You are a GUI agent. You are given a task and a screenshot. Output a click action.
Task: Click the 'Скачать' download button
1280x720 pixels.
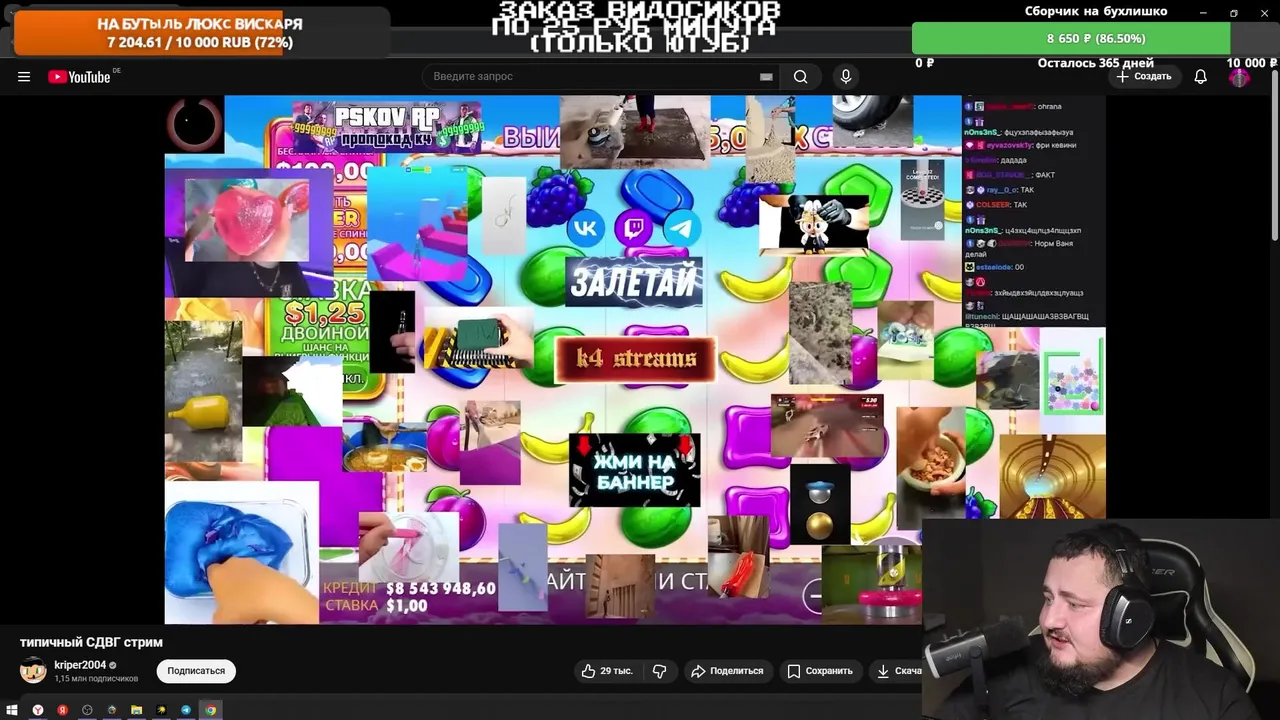pyautogui.click(x=897, y=671)
